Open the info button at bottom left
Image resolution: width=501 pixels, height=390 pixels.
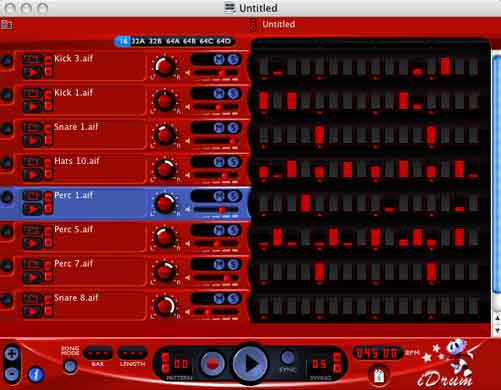(x=36, y=374)
